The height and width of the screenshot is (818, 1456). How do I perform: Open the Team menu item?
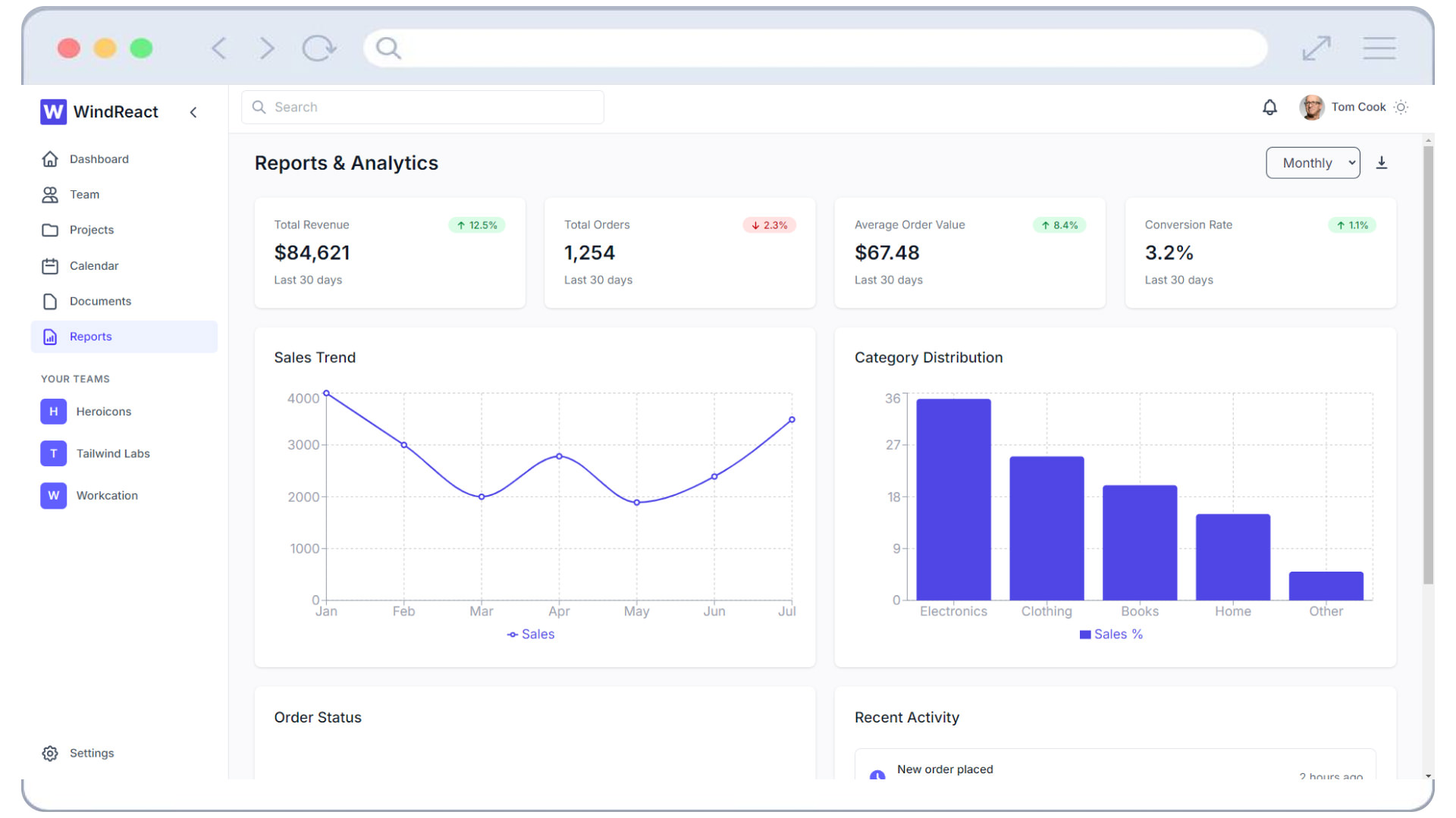click(124, 195)
